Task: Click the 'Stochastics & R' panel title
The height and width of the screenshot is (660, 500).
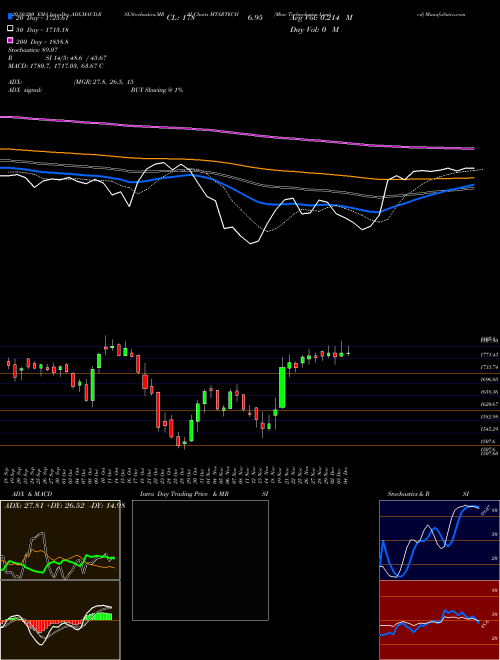Action: (408, 494)
